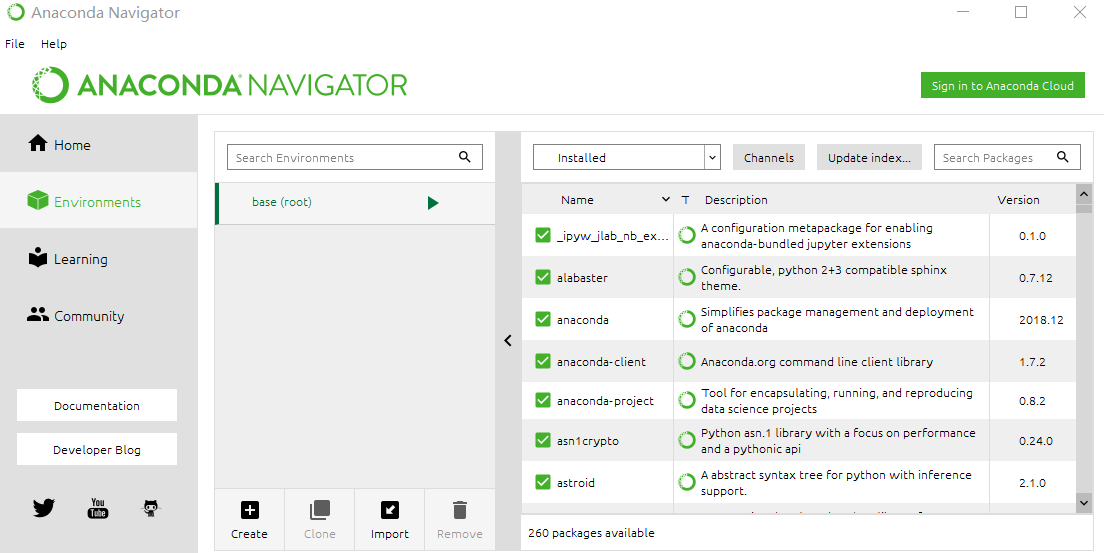Open the Documentation link button

pyautogui.click(x=97, y=405)
